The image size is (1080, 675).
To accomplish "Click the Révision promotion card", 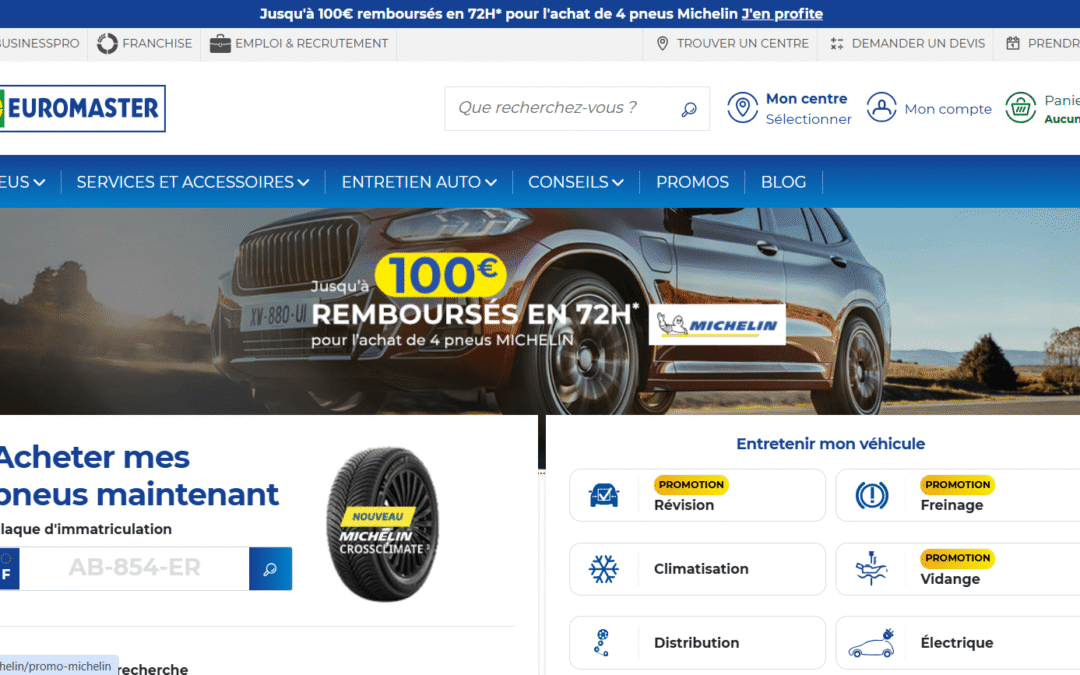I will pyautogui.click(x=697, y=495).
